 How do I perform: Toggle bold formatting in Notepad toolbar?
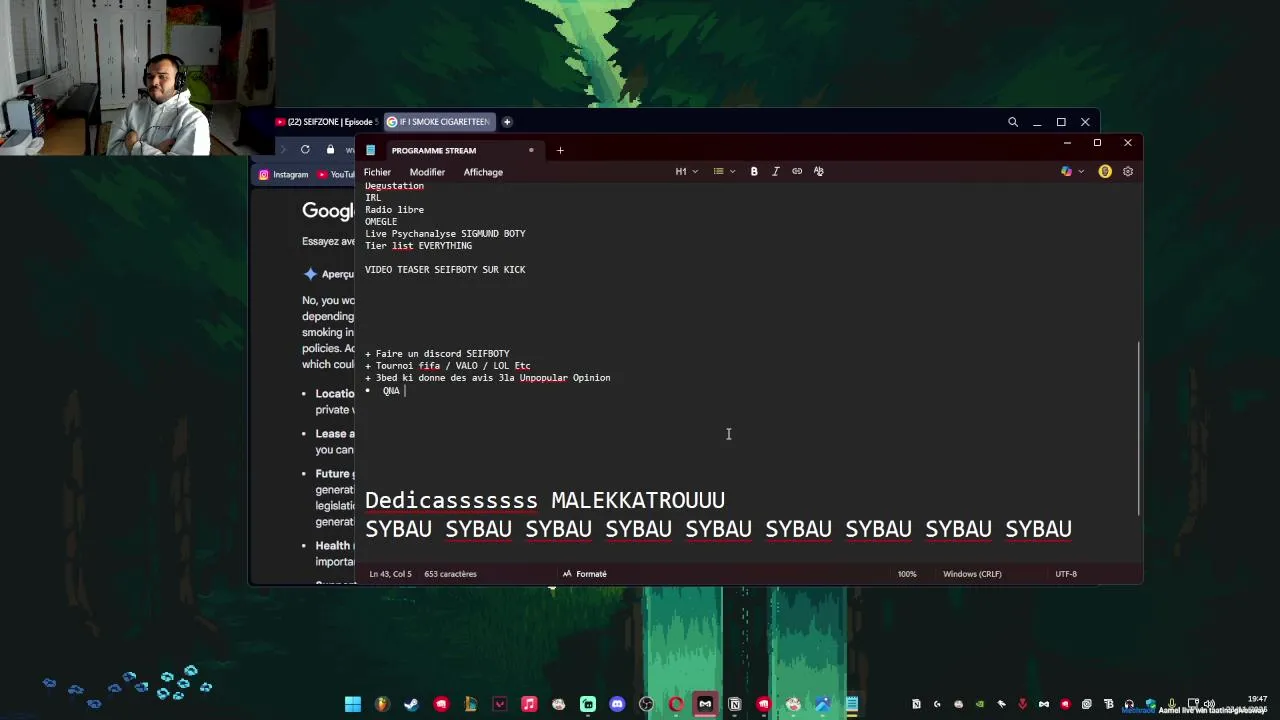point(754,171)
